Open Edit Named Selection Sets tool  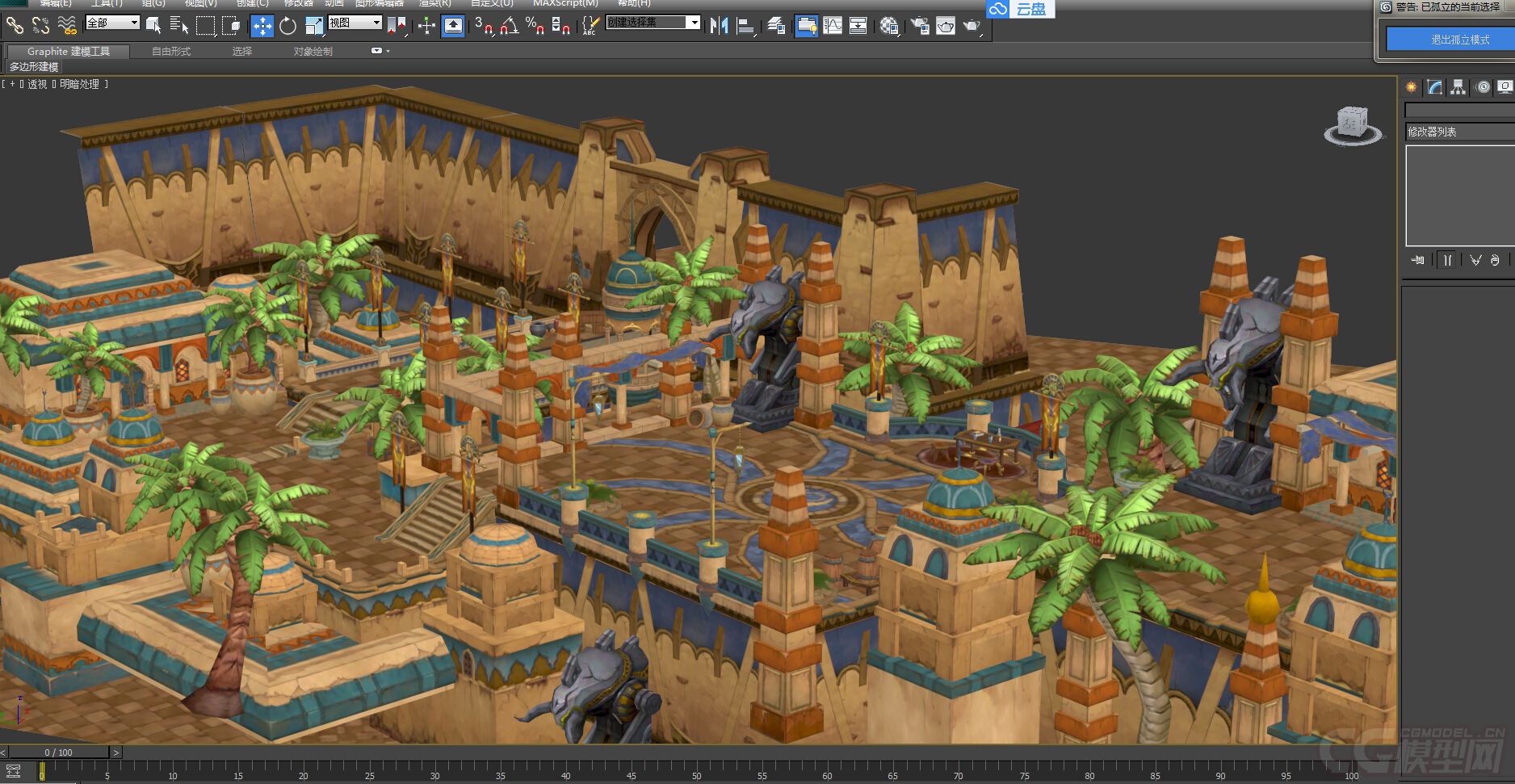[590, 26]
